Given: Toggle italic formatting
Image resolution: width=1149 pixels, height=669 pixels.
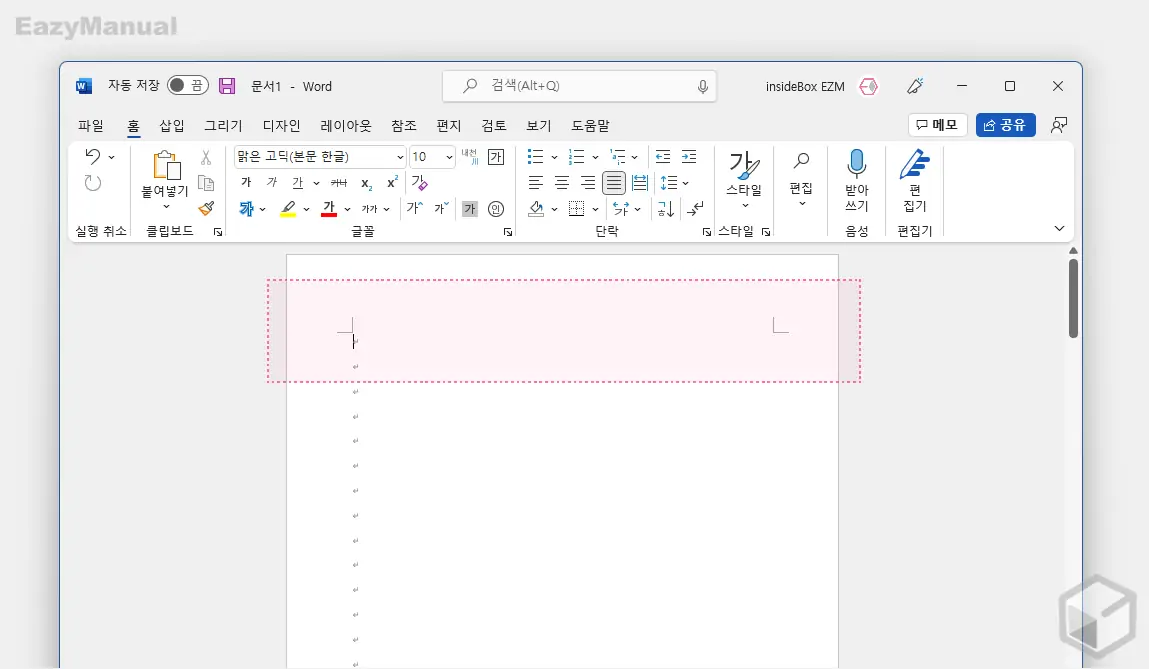Looking at the screenshot, I should tap(272, 182).
